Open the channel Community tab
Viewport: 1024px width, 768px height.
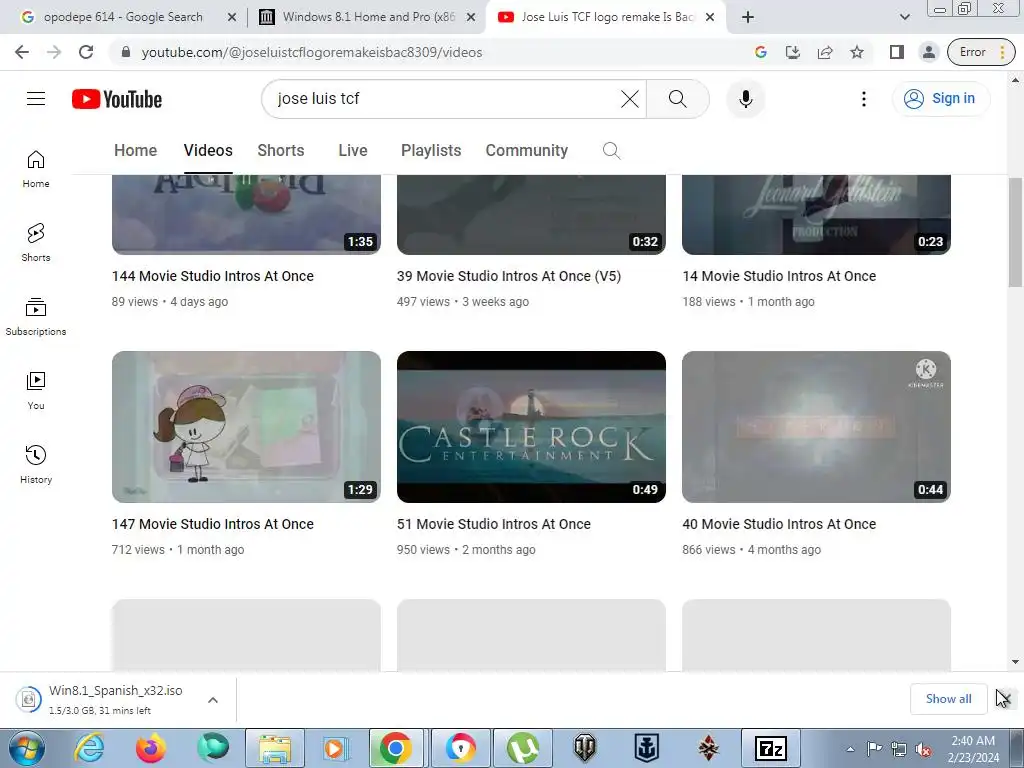coord(526,151)
